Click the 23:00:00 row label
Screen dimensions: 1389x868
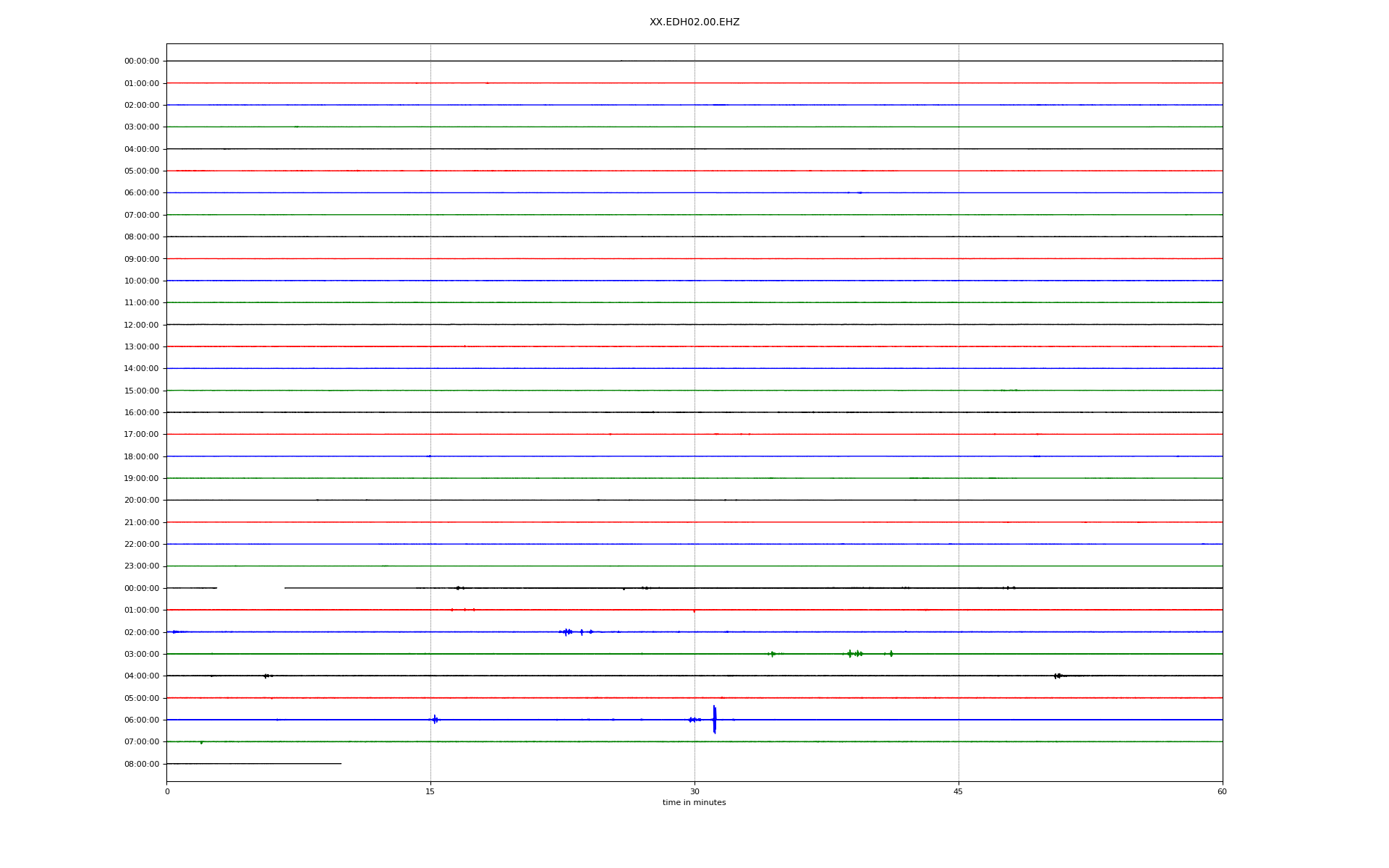pos(141,566)
